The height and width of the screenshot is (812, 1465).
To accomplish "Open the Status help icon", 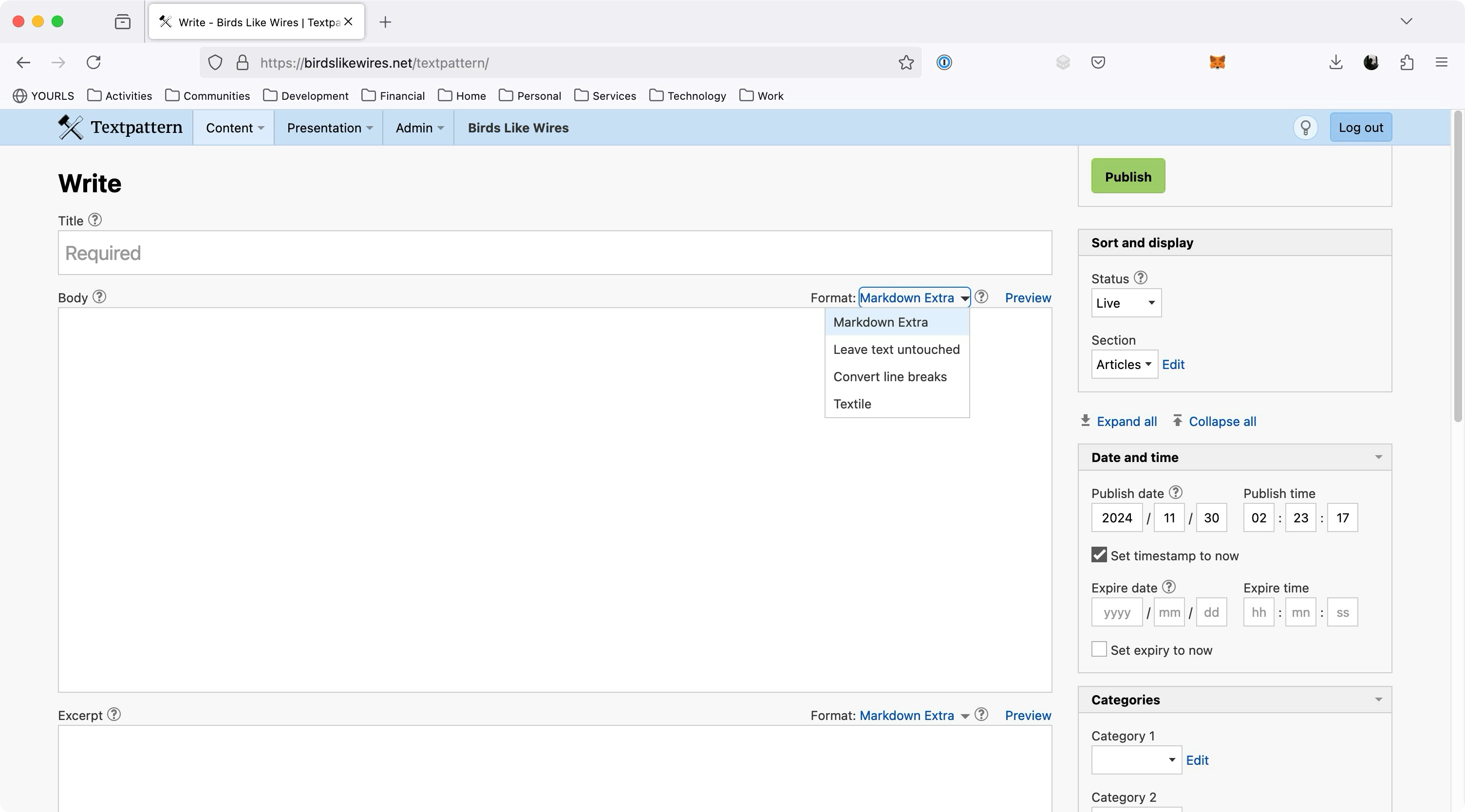I will point(1140,278).
